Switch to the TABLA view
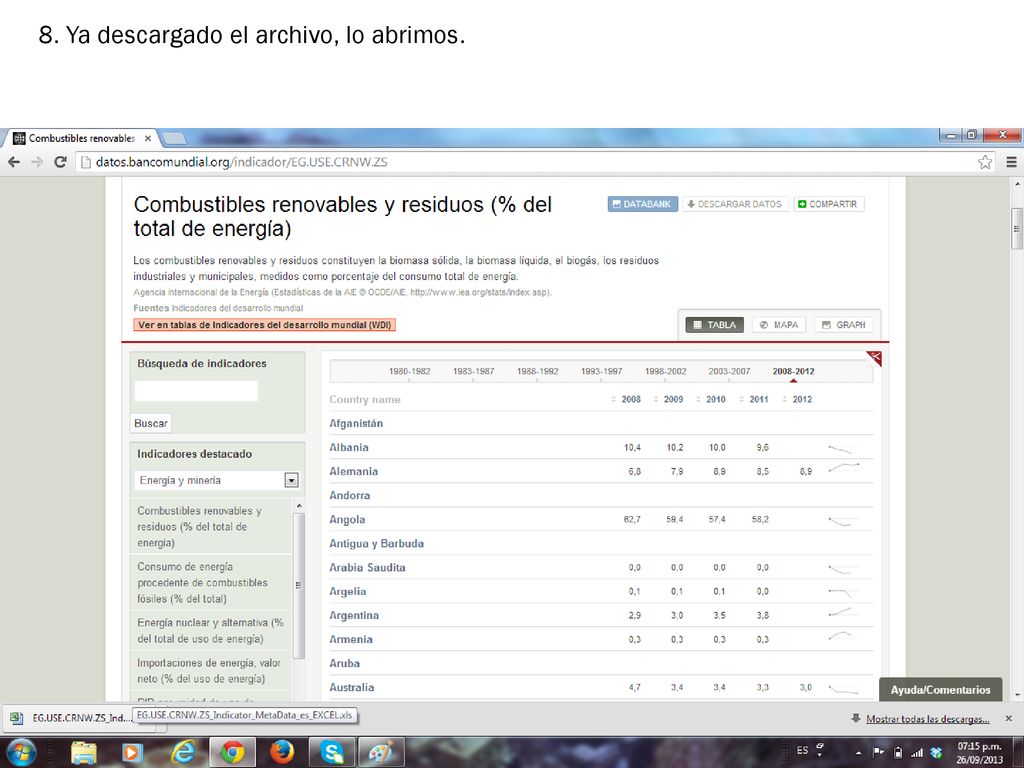 coord(714,325)
